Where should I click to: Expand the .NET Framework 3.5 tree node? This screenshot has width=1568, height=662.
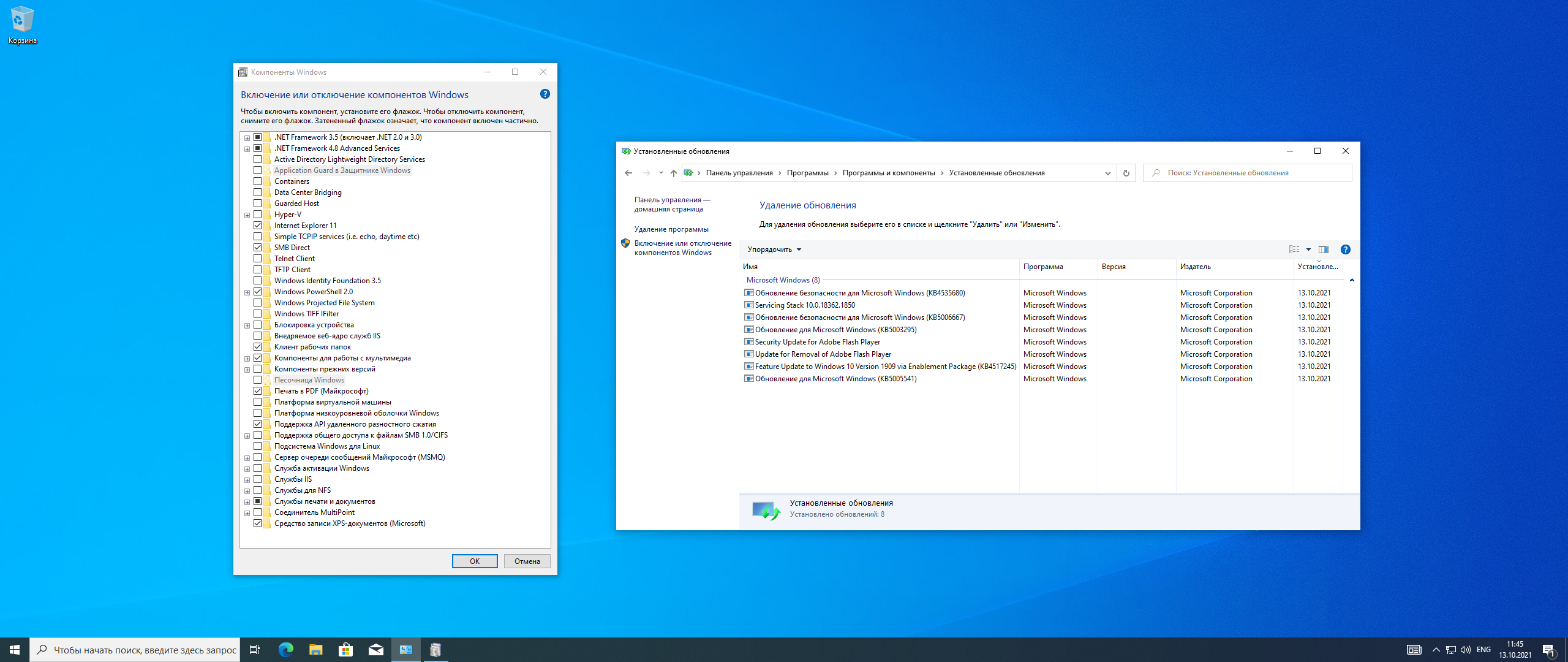[x=247, y=138]
